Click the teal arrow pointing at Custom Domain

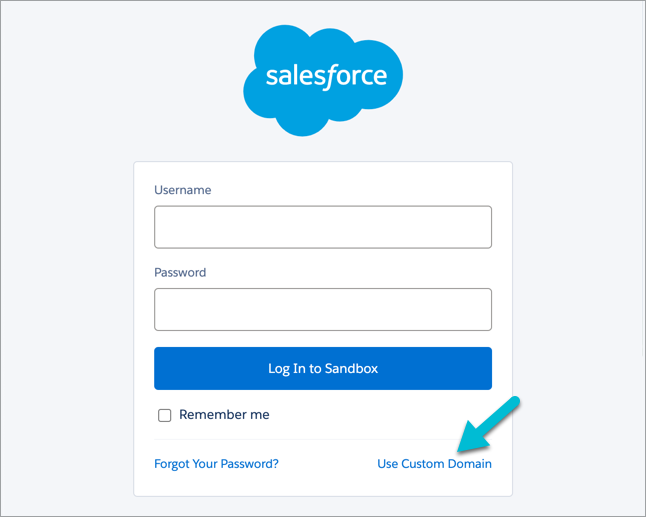[x=489, y=424]
